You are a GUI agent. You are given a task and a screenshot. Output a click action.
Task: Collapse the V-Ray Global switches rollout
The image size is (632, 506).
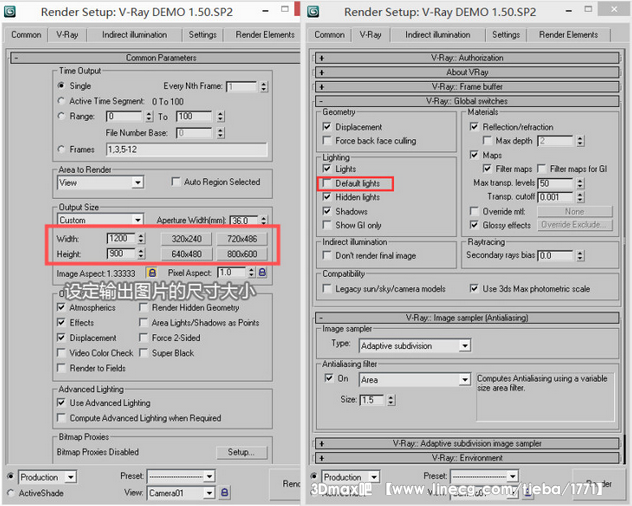(467, 101)
